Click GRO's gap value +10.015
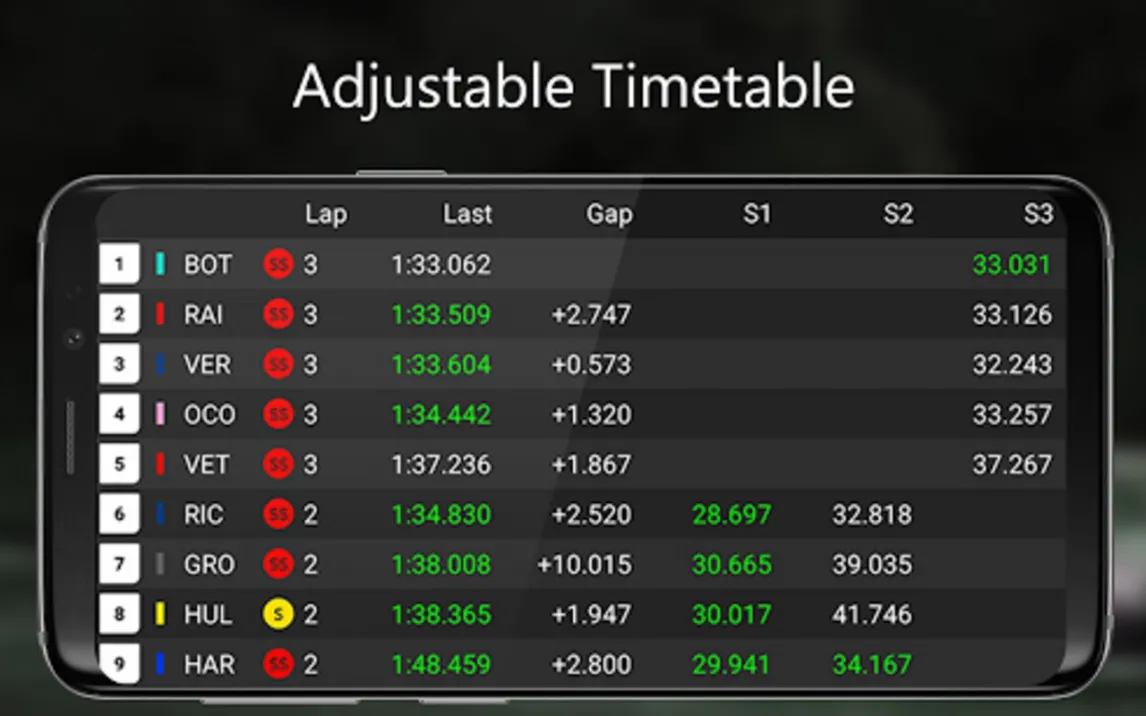The height and width of the screenshot is (716, 1146). (584, 565)
